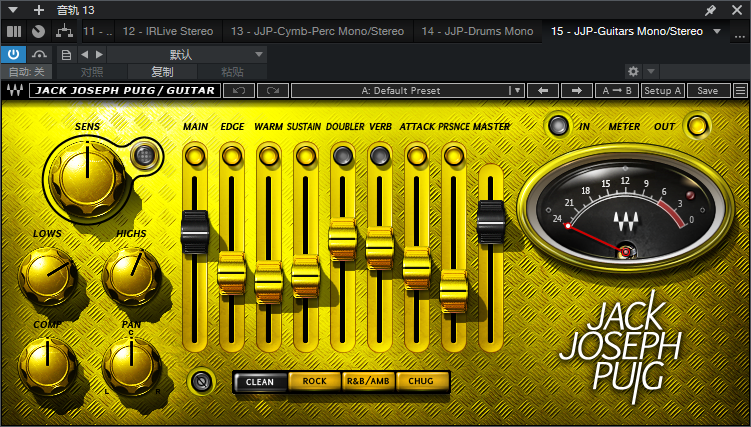The height and width of the screenshot is (427, 751).
Task: Expand the plugin tab list dropdown arrow
Action: click(717, 32)
